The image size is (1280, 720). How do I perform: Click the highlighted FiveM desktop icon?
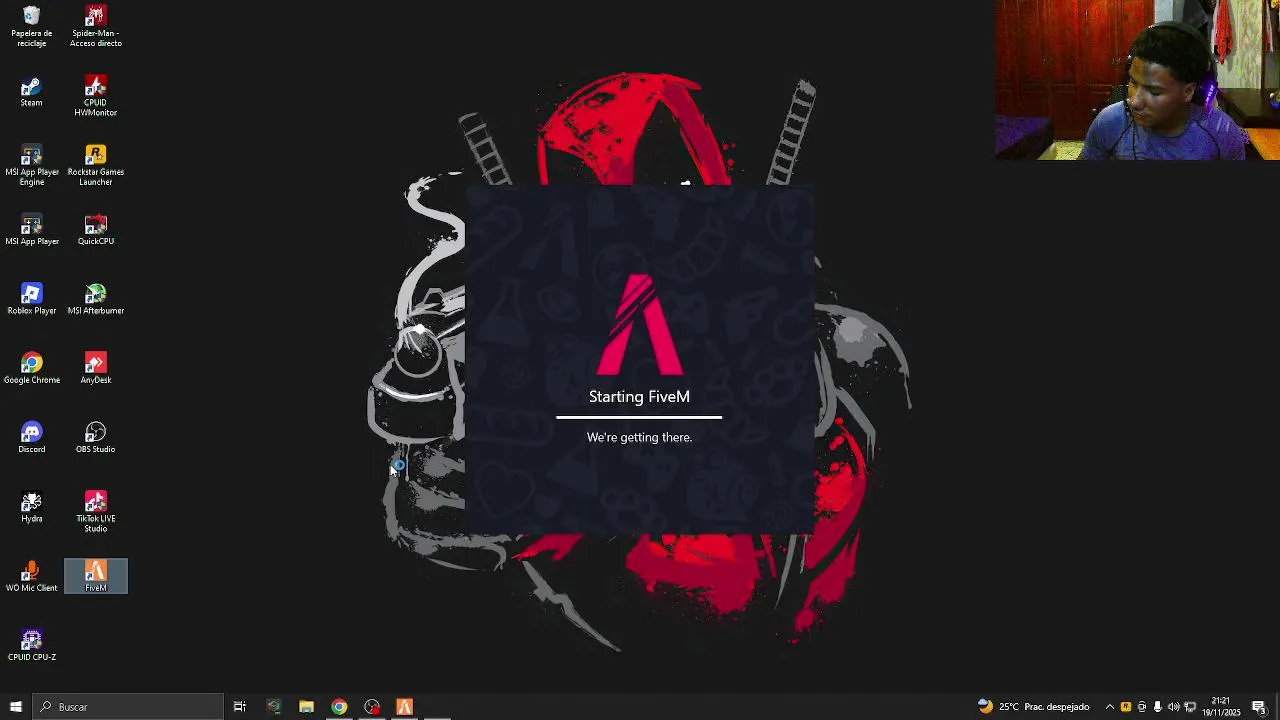(x=96, y=576)
